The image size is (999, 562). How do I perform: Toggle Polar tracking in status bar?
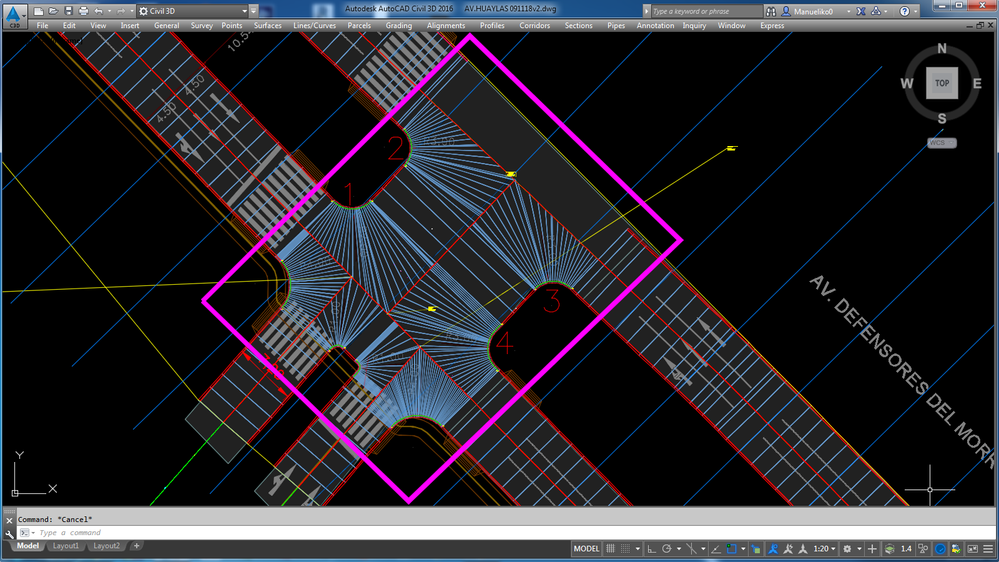(666, 549)
